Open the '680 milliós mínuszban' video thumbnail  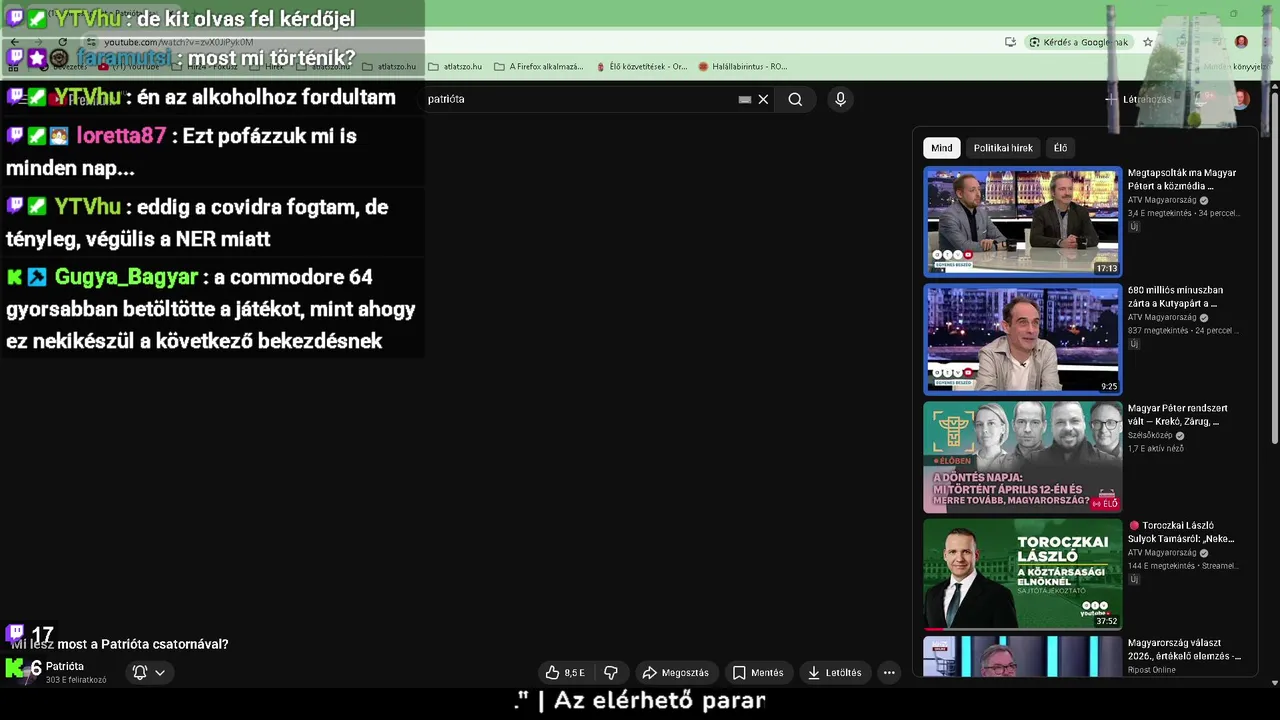pyautogui.click(x=1022, y=339)
